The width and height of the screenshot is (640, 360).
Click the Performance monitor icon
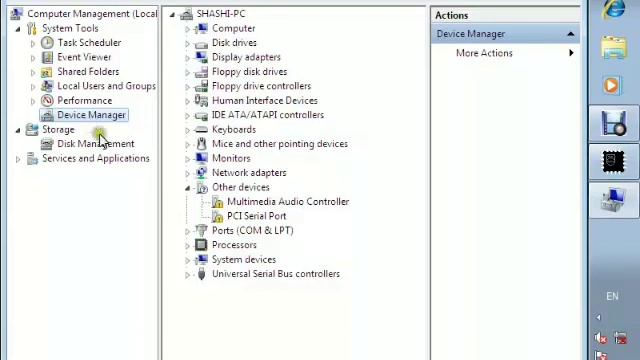[47, 100]
